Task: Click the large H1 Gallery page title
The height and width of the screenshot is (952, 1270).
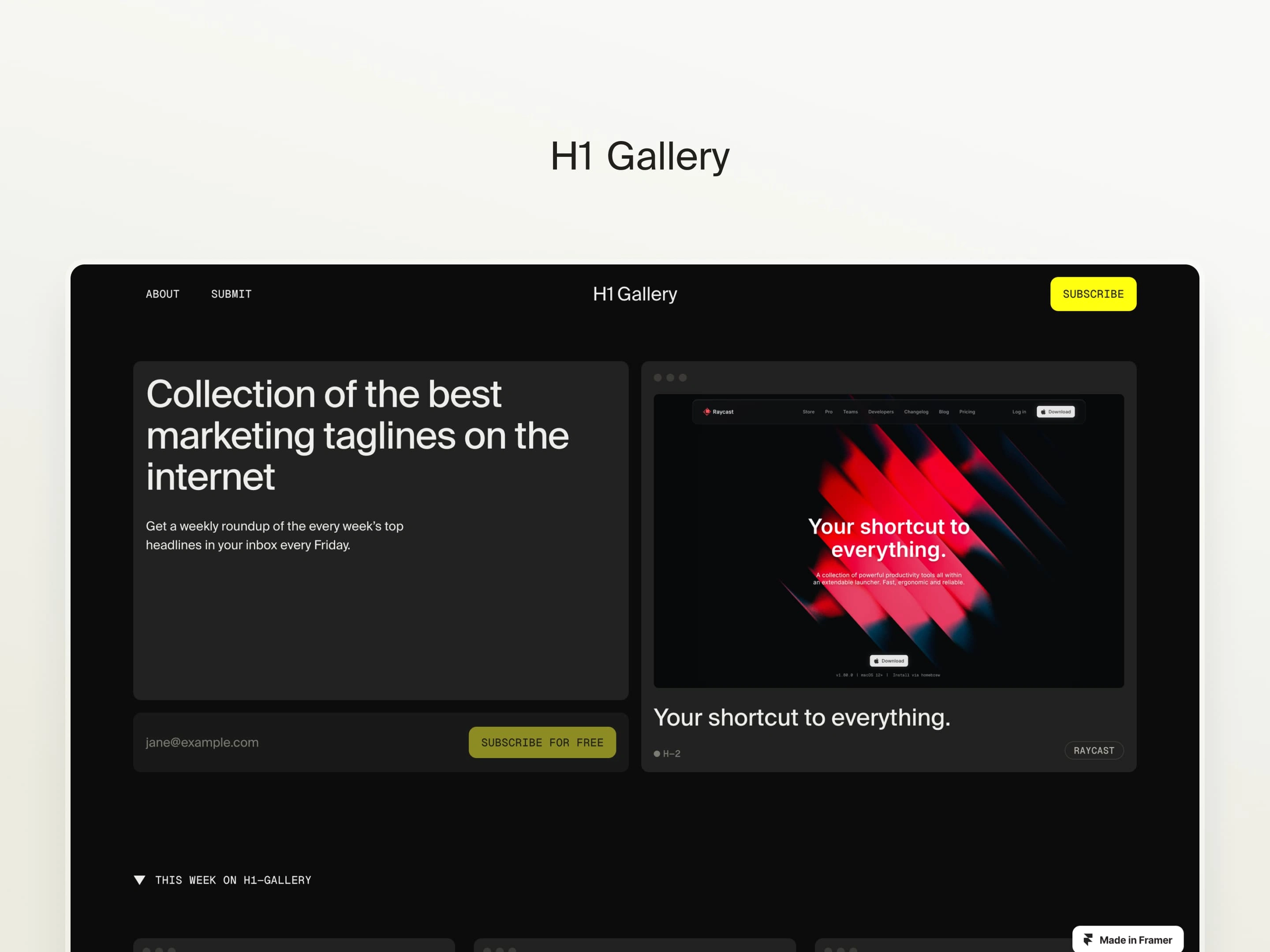Action: 639,156
